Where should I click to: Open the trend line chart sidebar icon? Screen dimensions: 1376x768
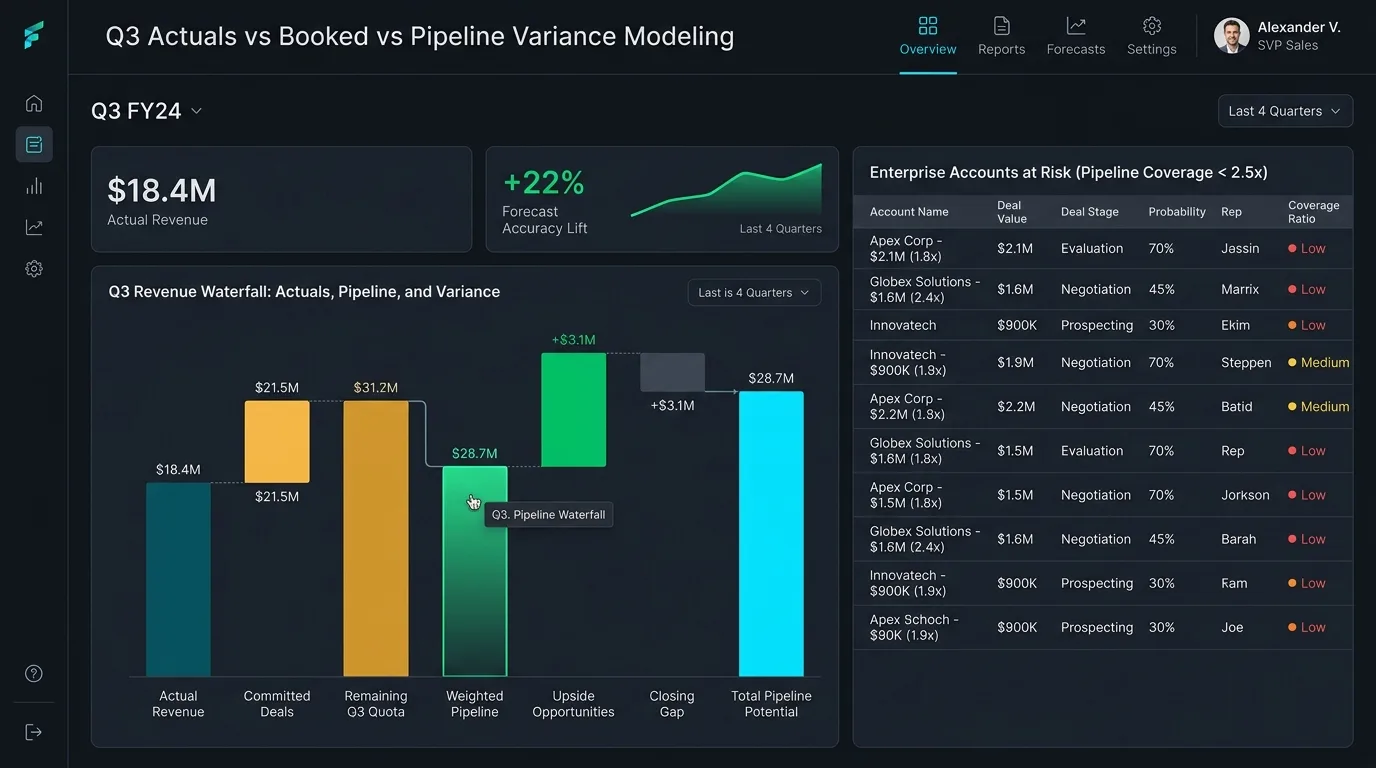[x=34, y=227]
